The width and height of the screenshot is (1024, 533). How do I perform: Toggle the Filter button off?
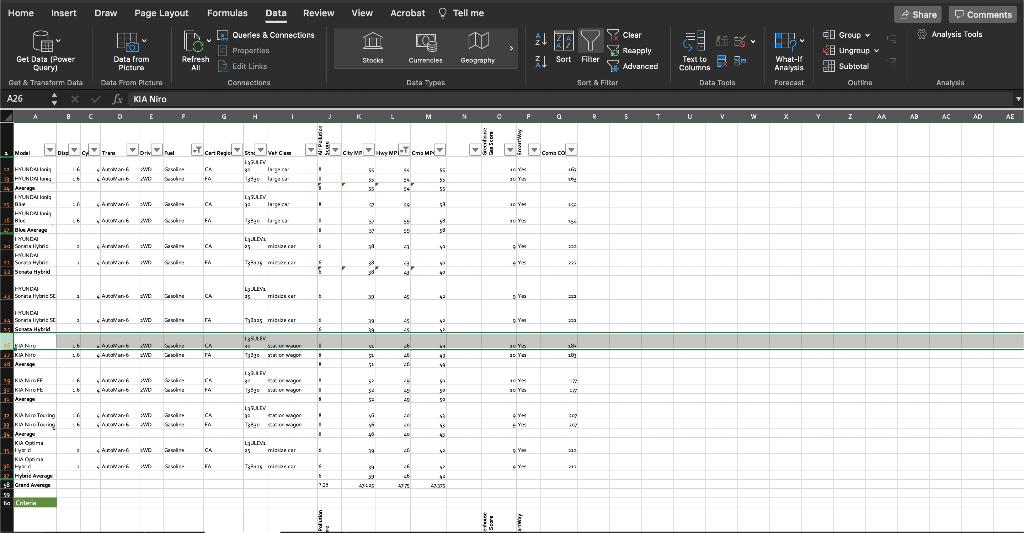click(590, 47)
